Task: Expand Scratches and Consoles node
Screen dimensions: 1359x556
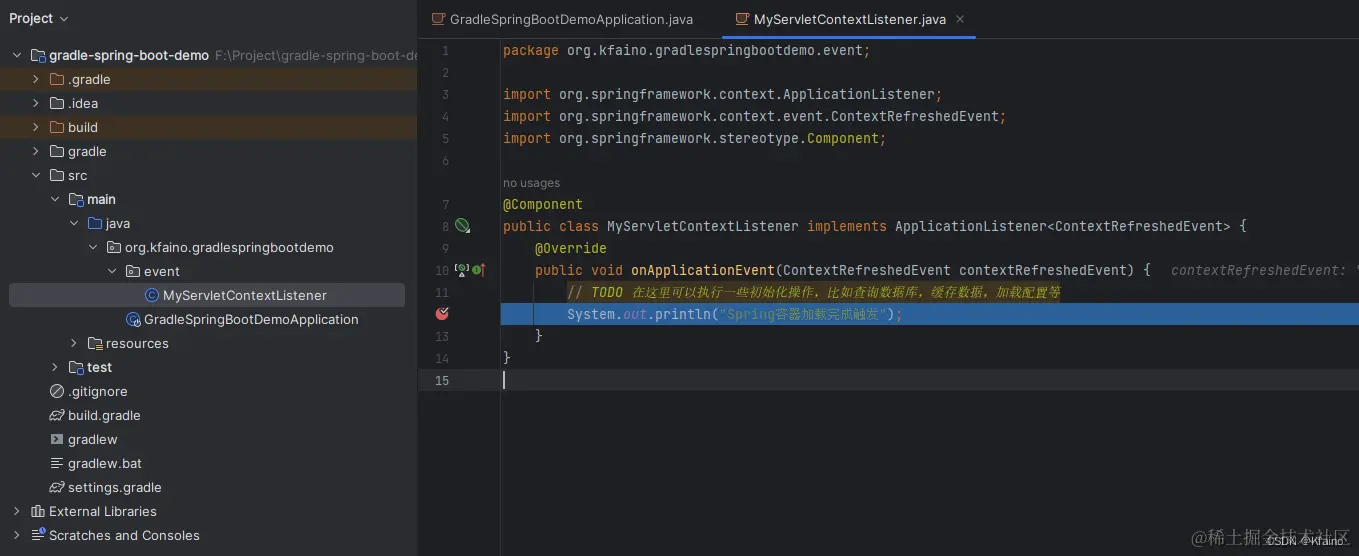Action: click(x=17, y=535)
